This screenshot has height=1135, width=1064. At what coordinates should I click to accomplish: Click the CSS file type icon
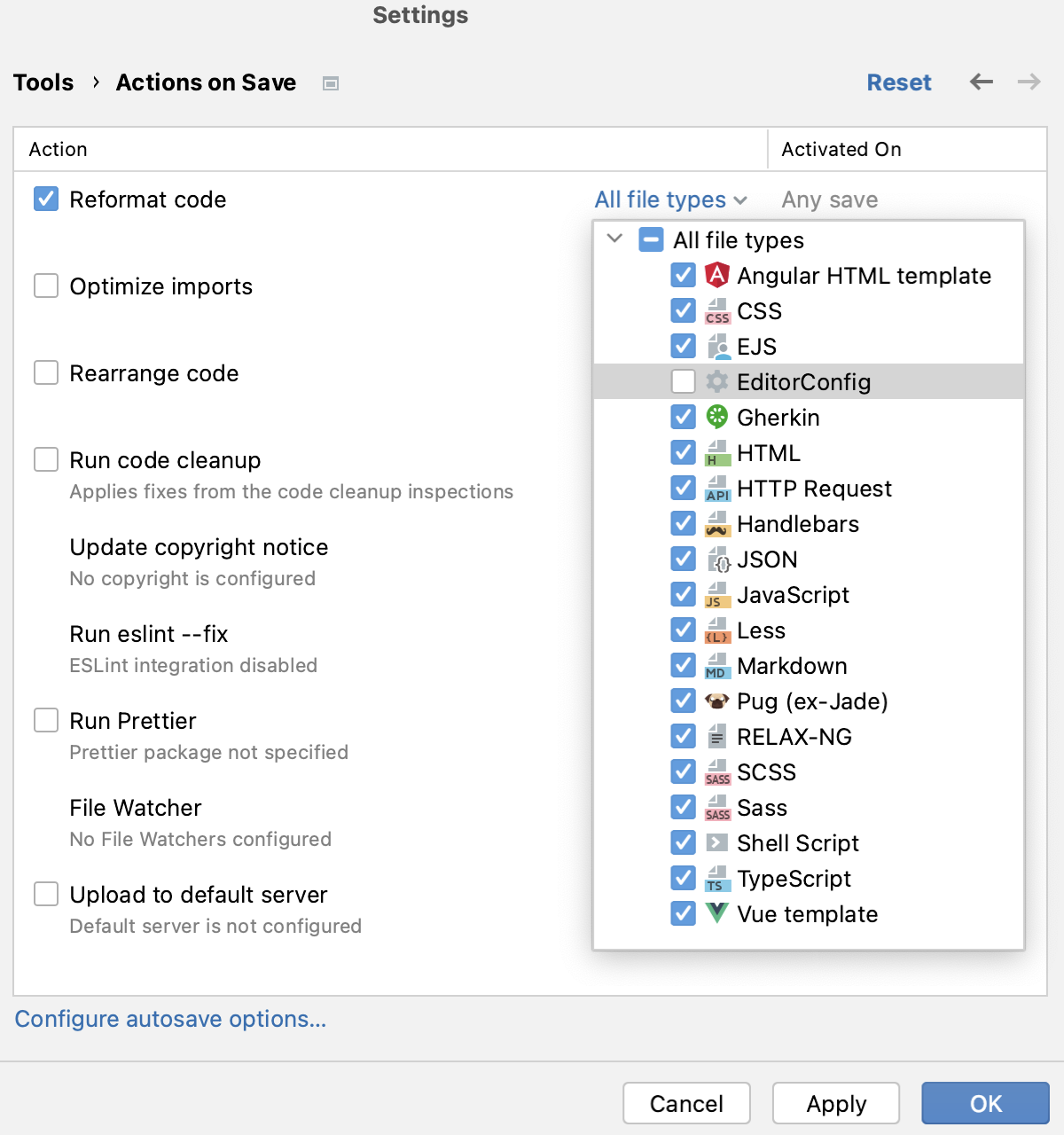pyautogui.click(x=716, y=310)
